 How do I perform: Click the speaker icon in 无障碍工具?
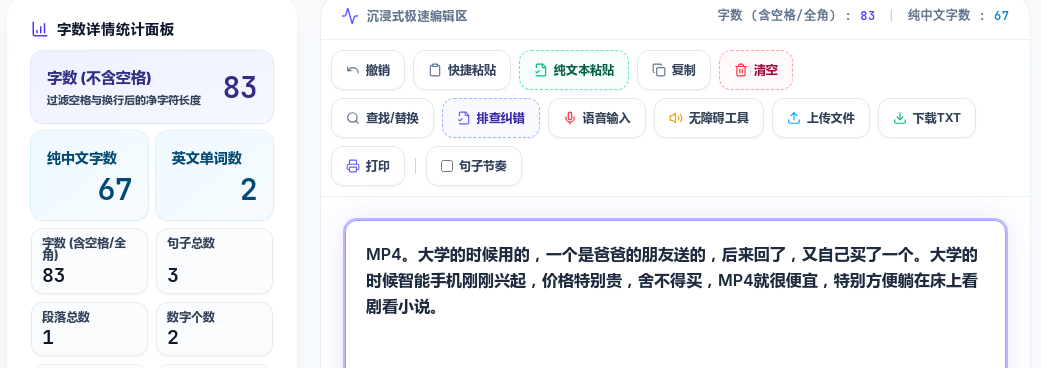(676, 118)
